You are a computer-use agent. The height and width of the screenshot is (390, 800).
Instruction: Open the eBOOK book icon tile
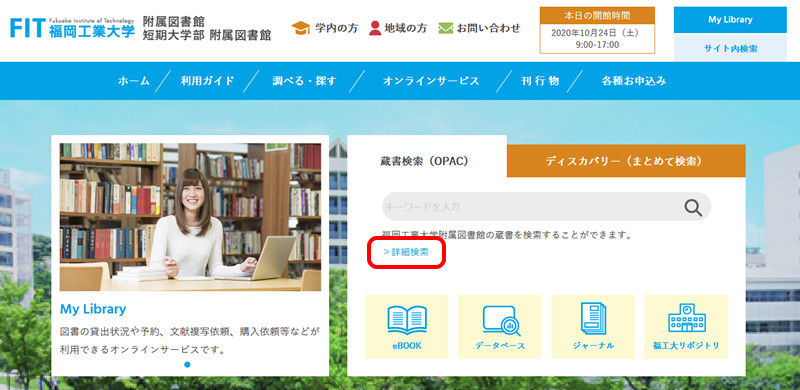(407, 327)
